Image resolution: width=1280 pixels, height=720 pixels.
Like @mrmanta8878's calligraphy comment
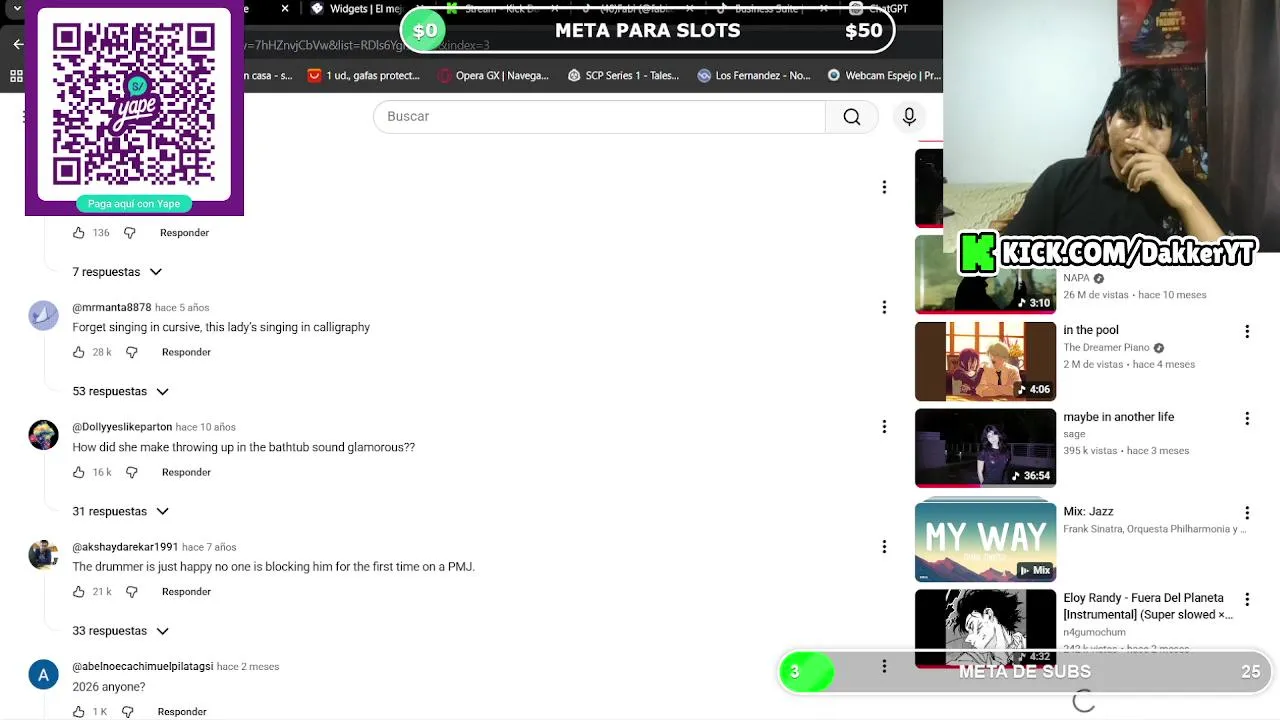[79, 352]
